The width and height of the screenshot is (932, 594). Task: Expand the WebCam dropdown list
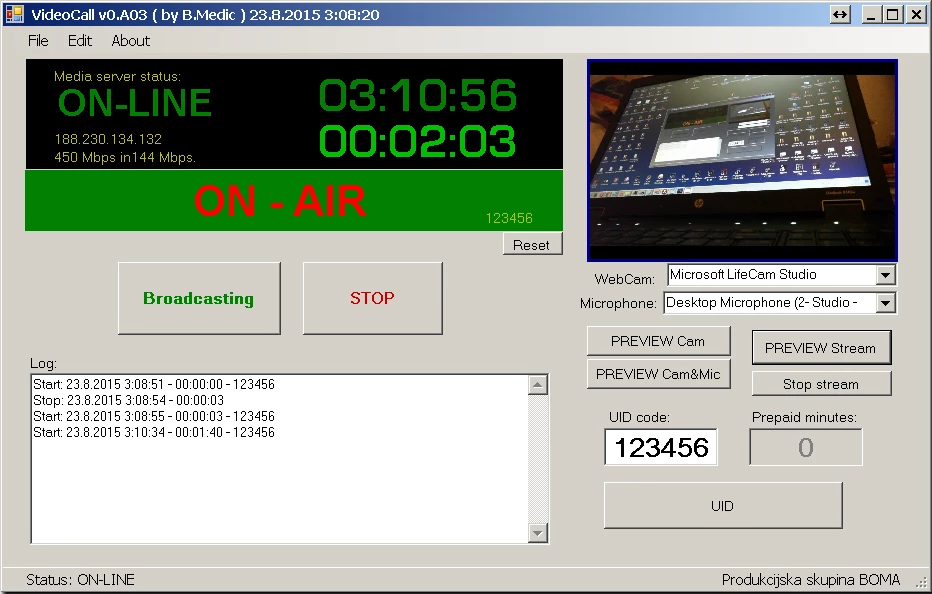point(885,275)
